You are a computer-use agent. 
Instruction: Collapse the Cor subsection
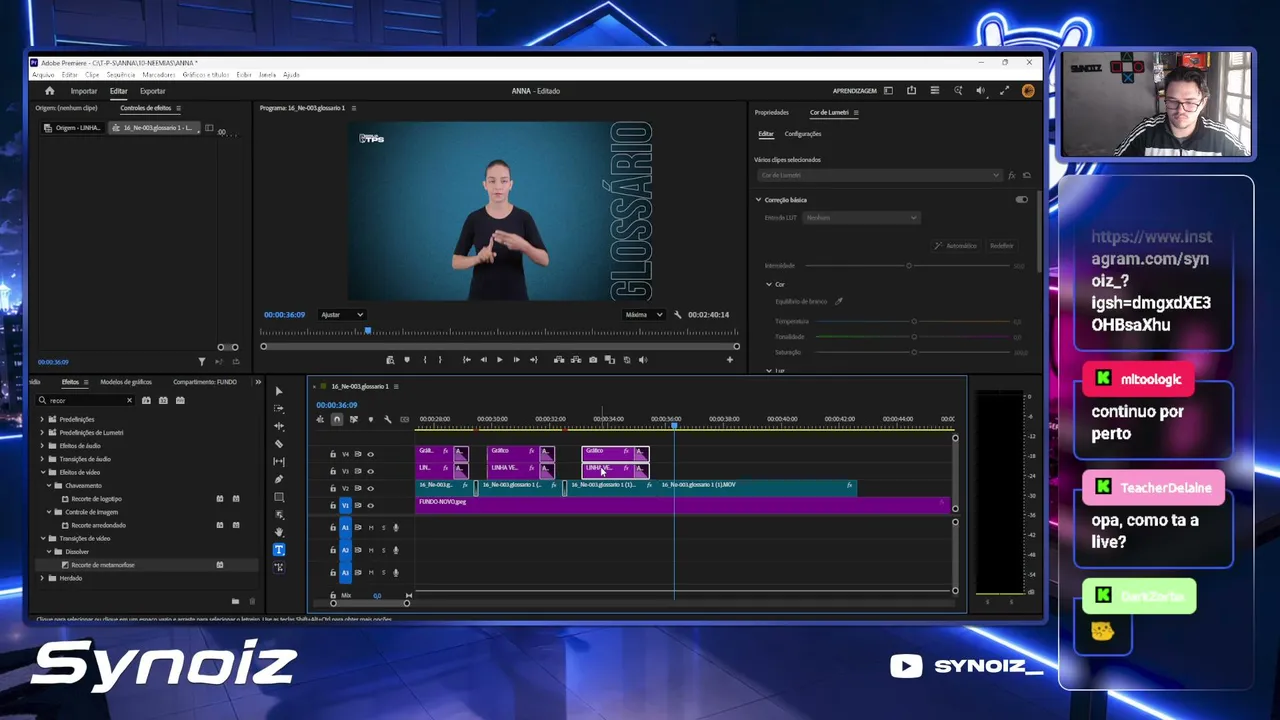[768, 284]
